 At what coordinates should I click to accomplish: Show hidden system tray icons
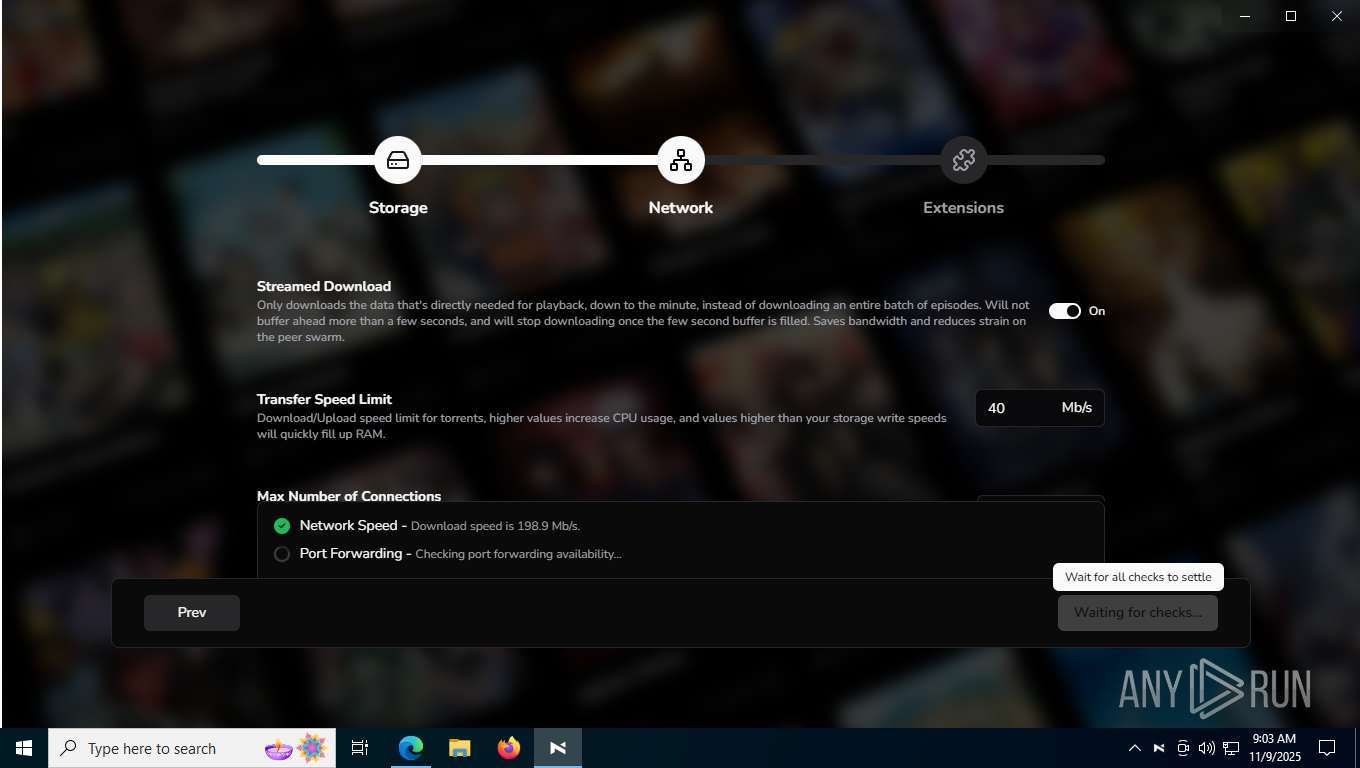(x=1134, y=748)
